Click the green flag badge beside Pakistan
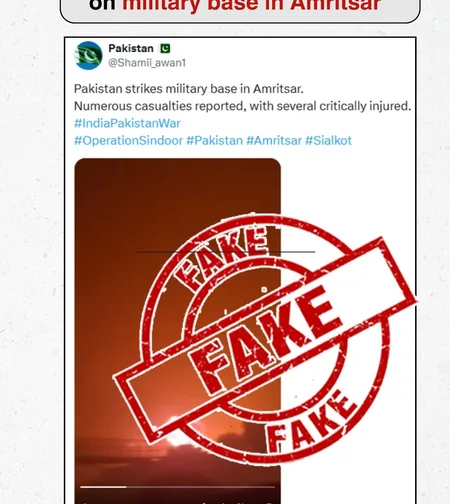This screenshot has width=450, height=504. click(165, 49)
